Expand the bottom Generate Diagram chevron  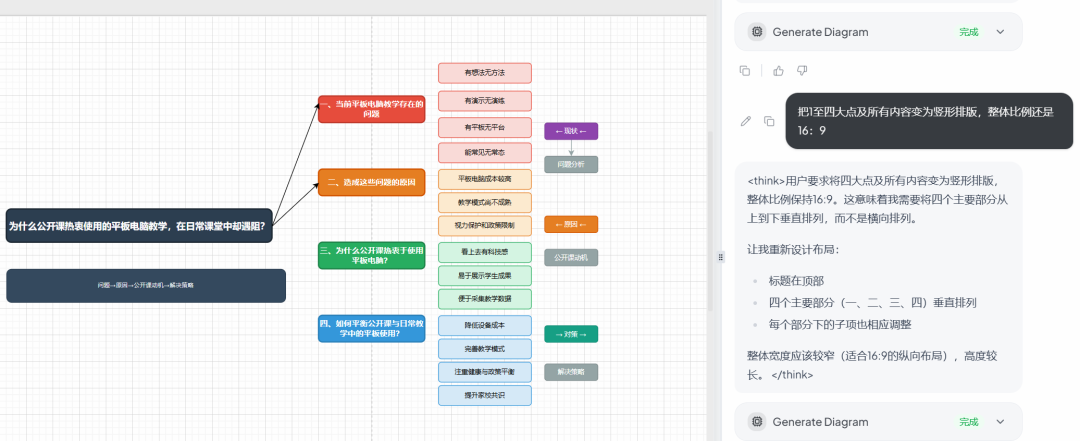tap(1000, 422)
